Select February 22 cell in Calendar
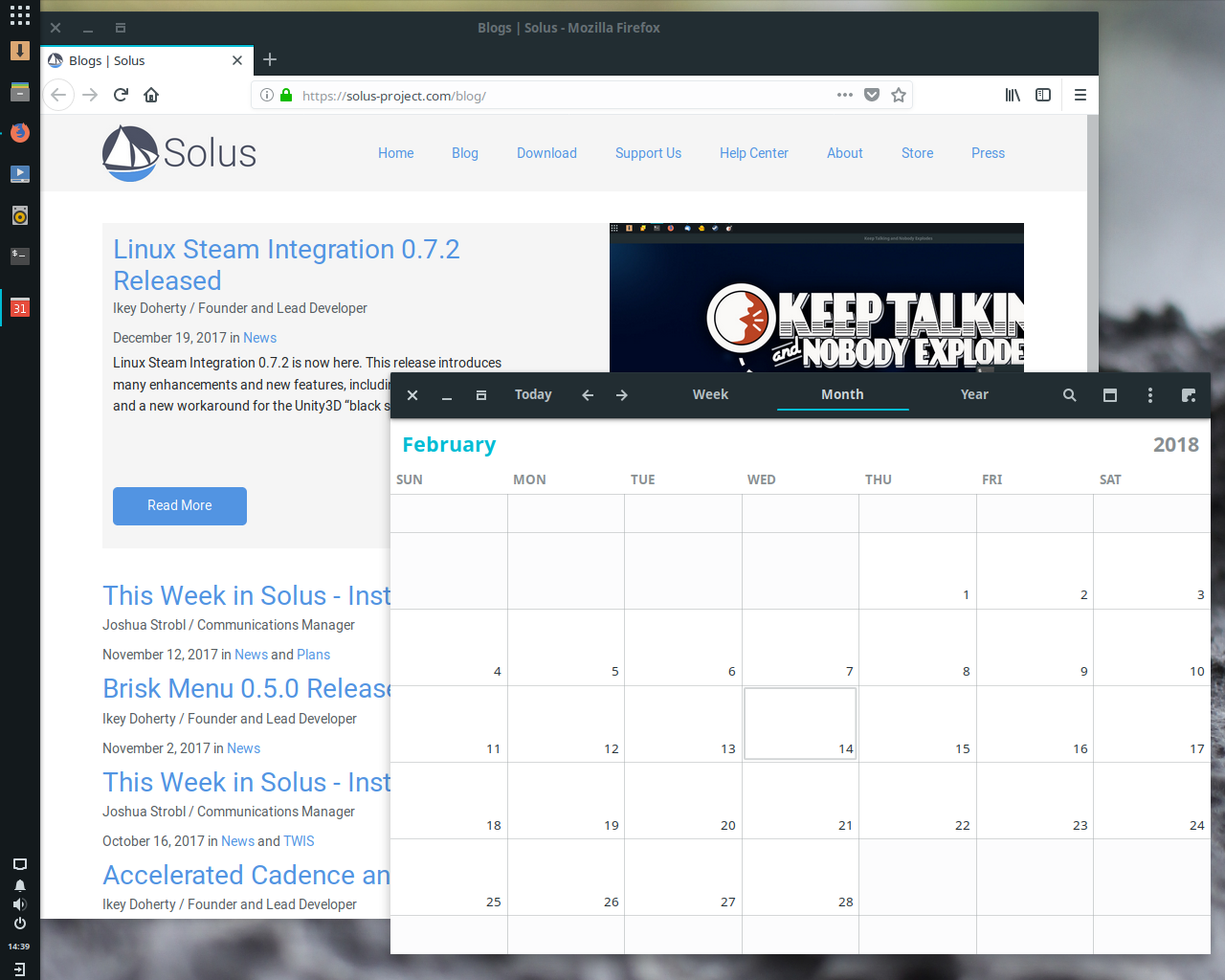Image resolution: width=1225 pixels, height=980 pixels. coord(918,800)
